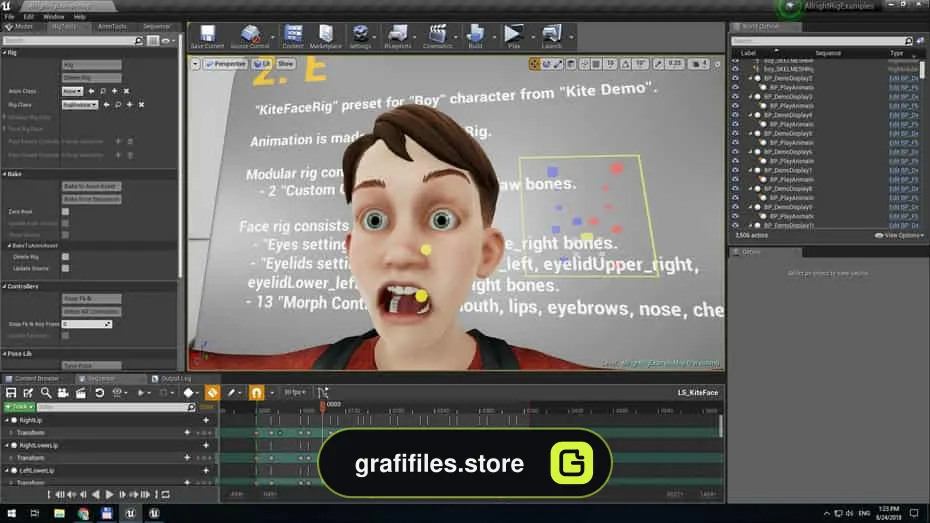Click the Launch toolbar button
Screen dimensions: 930x523
tap(551, 37)
